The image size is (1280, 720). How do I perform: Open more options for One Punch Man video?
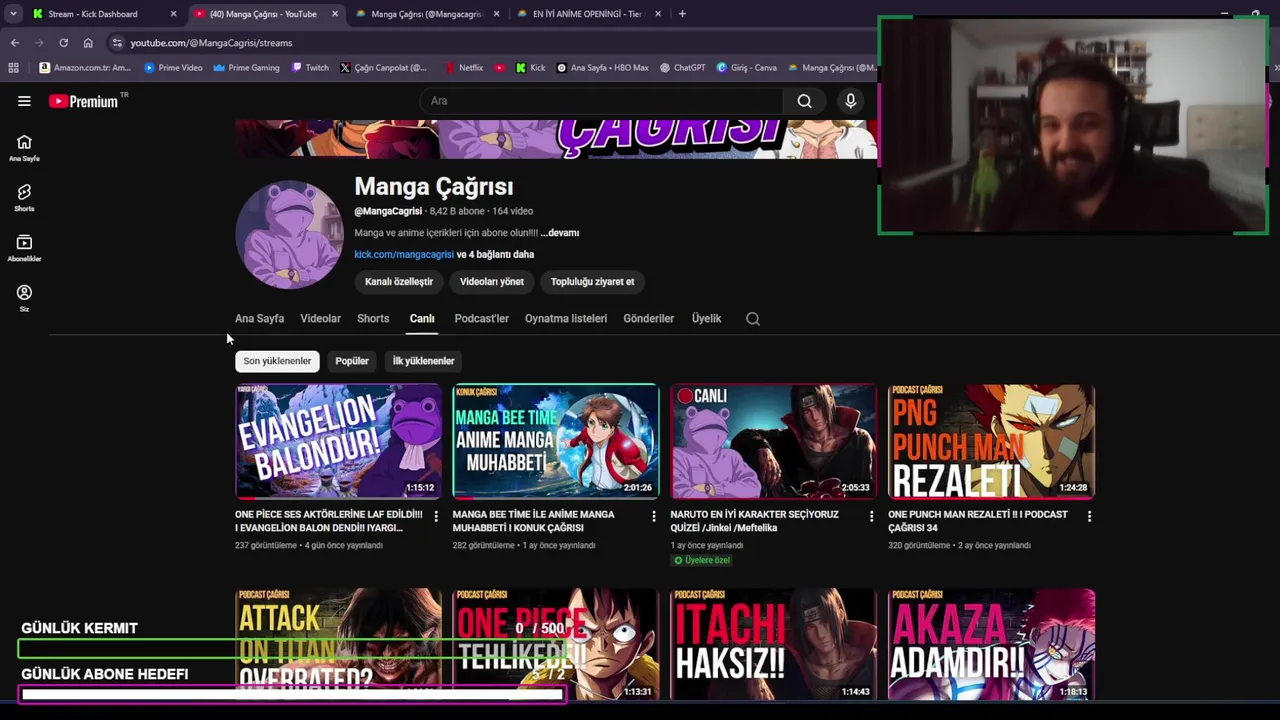[x=1089, y=517]
